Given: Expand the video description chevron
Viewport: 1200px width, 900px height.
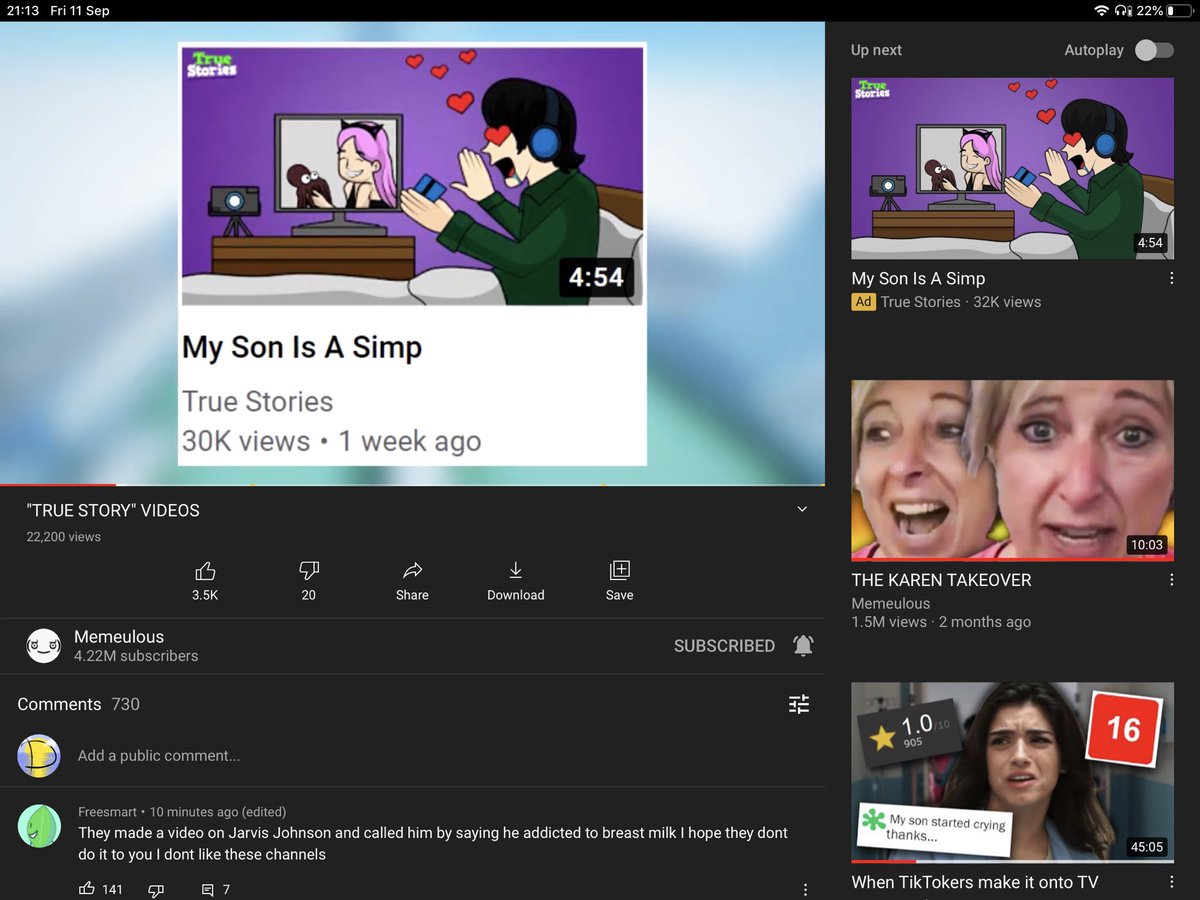Looking at the screenshot, I should pyautogui.click(x=802, y=509).
